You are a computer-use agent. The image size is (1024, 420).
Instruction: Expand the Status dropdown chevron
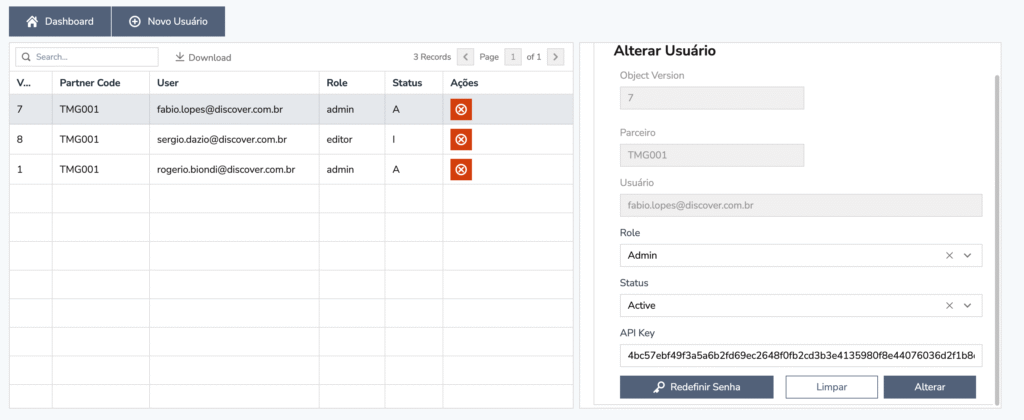968,305
